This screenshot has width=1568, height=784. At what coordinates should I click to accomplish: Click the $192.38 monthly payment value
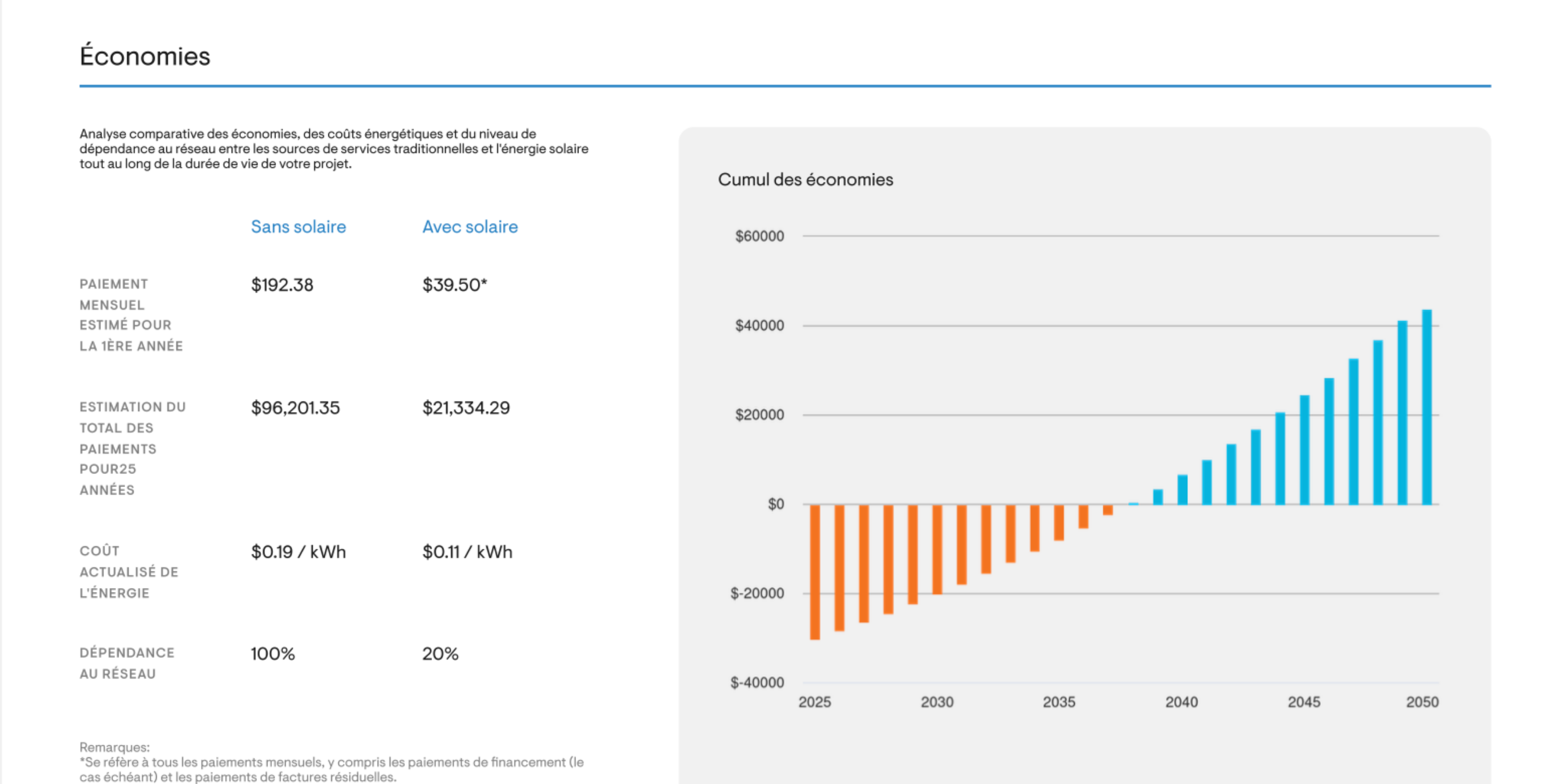coord(282,285)
